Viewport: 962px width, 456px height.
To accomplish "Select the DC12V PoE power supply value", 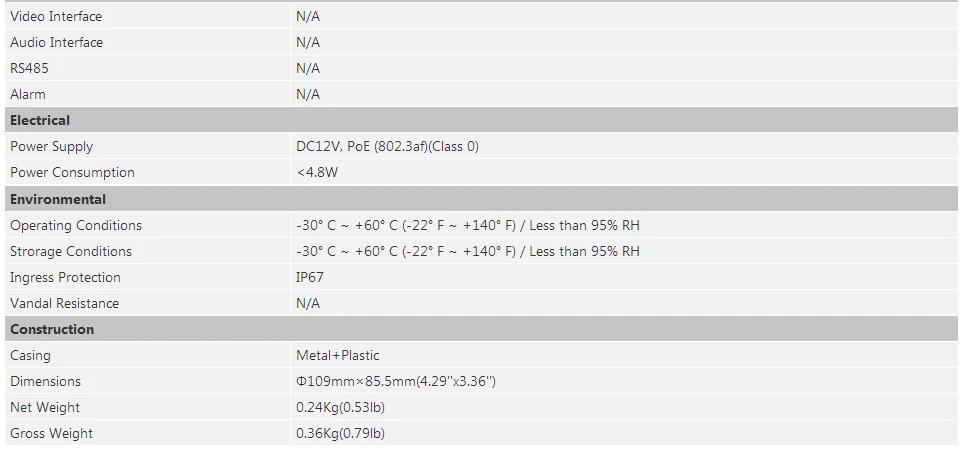I will pos(387,147).
